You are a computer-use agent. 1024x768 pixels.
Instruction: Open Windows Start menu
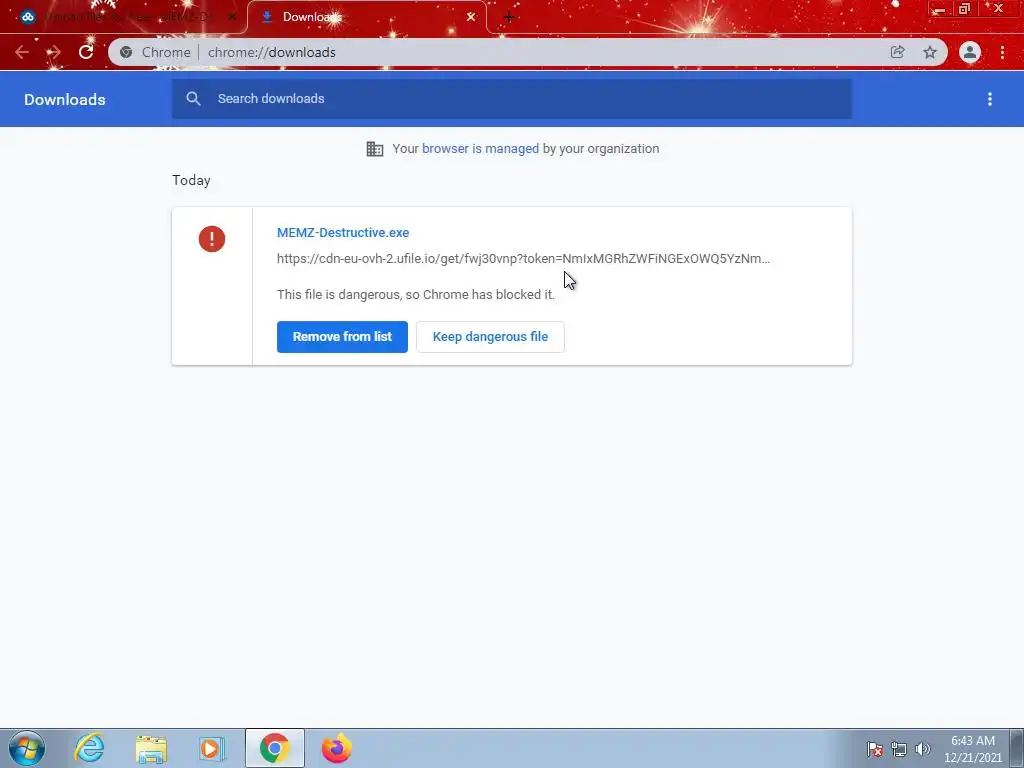(x=27, y=748)
